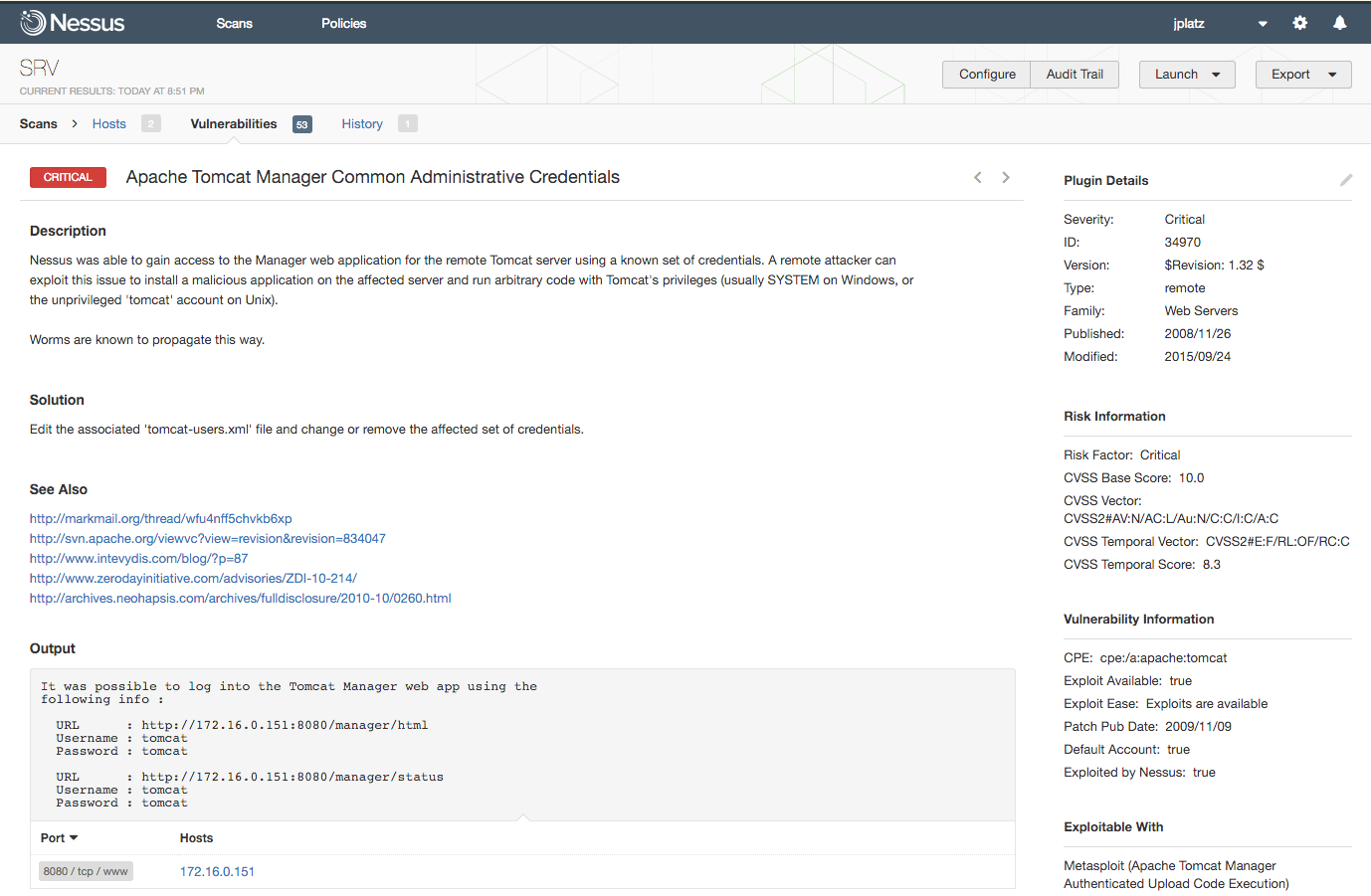Click the CRITICAL severity badge

(x=68, y=177)
